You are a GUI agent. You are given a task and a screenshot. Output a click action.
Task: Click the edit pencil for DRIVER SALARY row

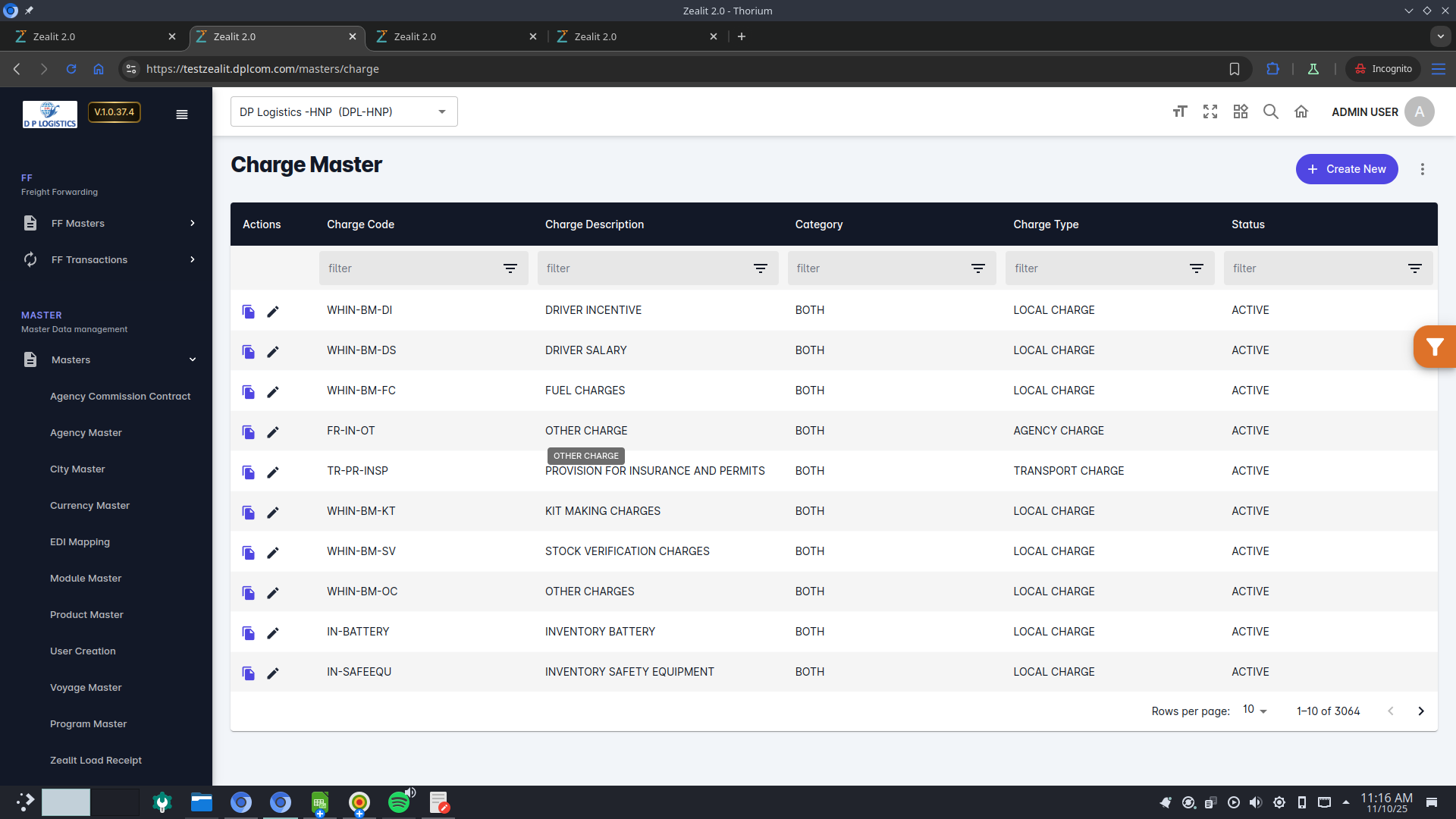coord(273,351)
